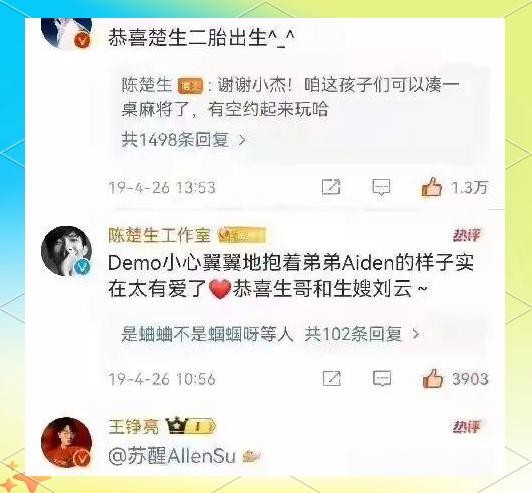Open 陈楚生 name in quoted reply
The image size is (532, 493).
pyautogui.click(x=147, y=85)
